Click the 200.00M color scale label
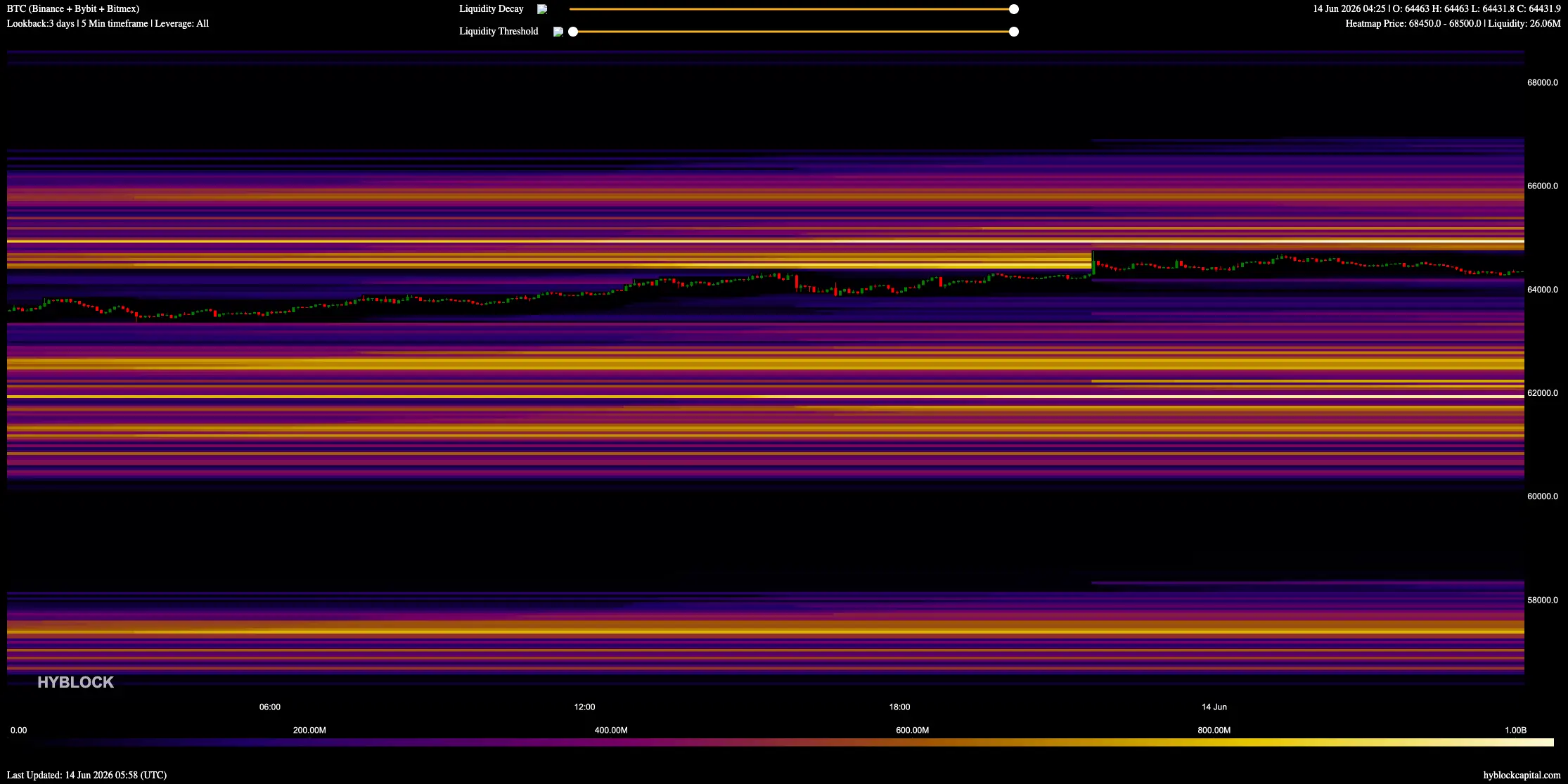The height and width of the screenshot is (784, 1568). (x=309, y=730)
